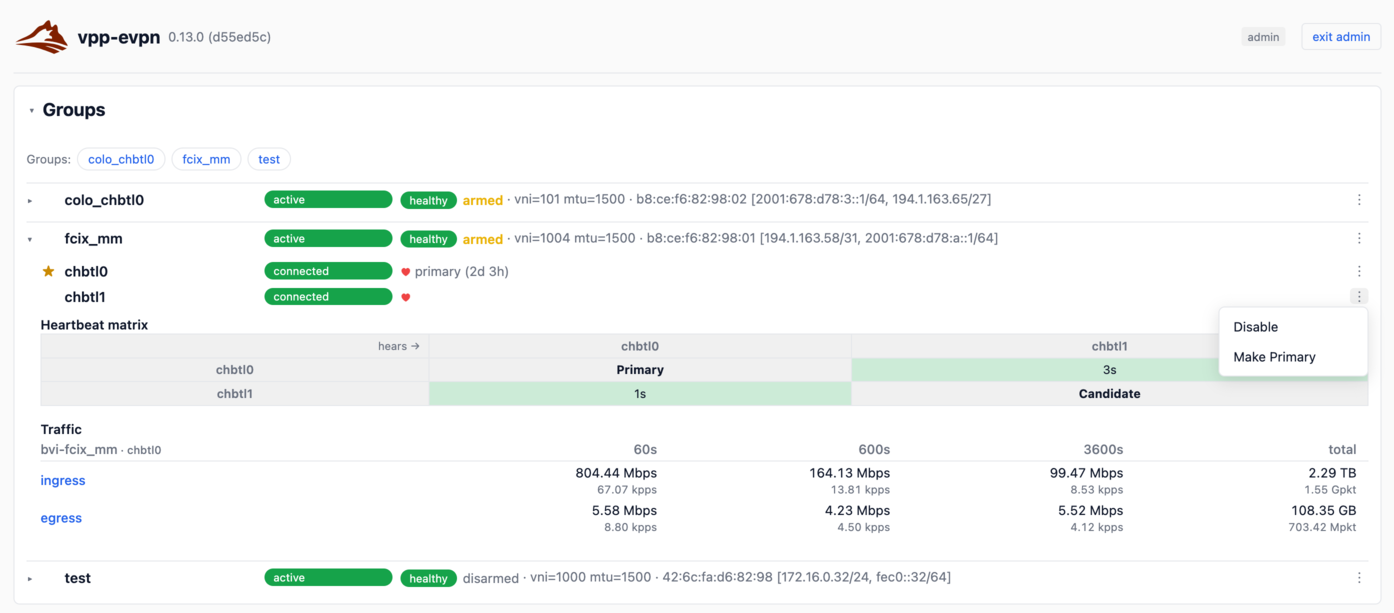
Task: Click the vpp-evpn mountain logo
Action: (x=42, y=37)
